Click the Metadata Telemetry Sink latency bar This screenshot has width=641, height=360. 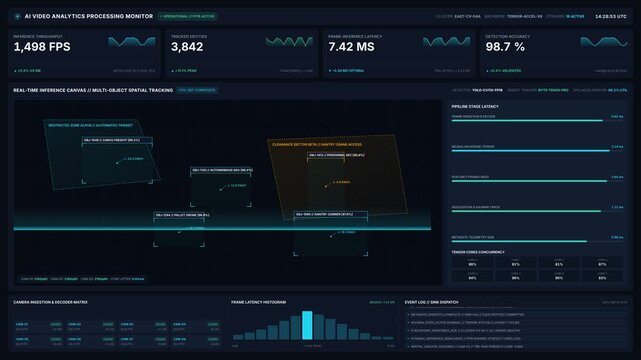click(537, 241)
